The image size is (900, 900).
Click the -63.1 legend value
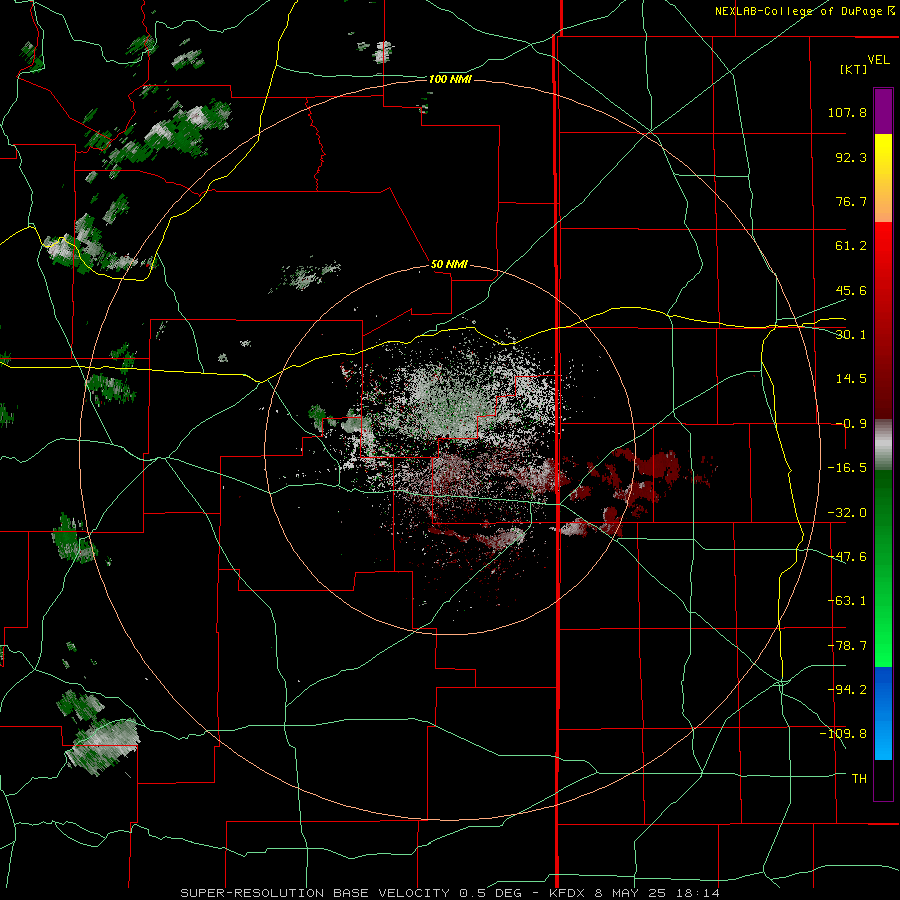click(x=847, y=601)
